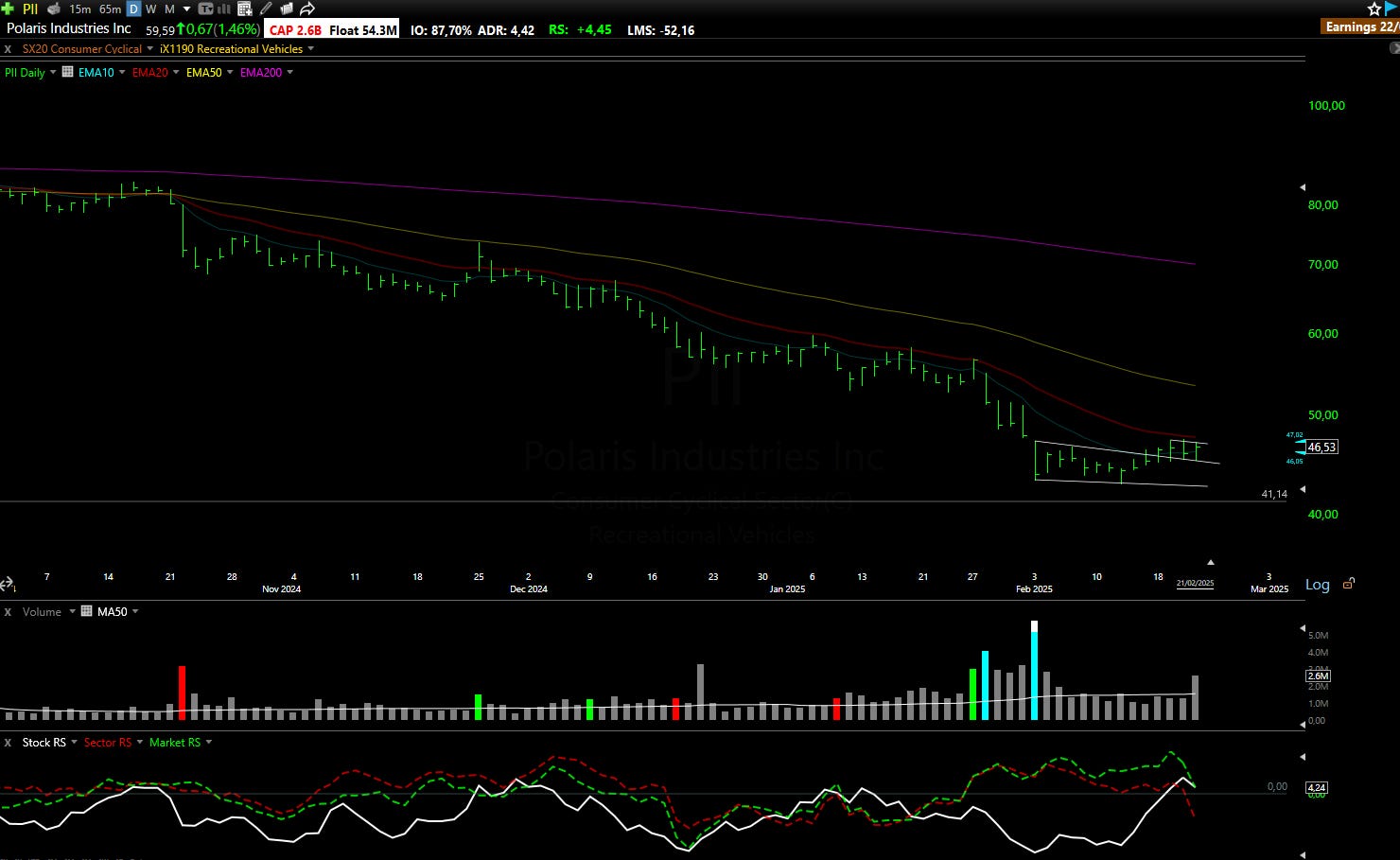The width and height of the screenshot is (1400, 860).
Task: Toggle the price scale lock icon
Action: [x=1349, y=584]
